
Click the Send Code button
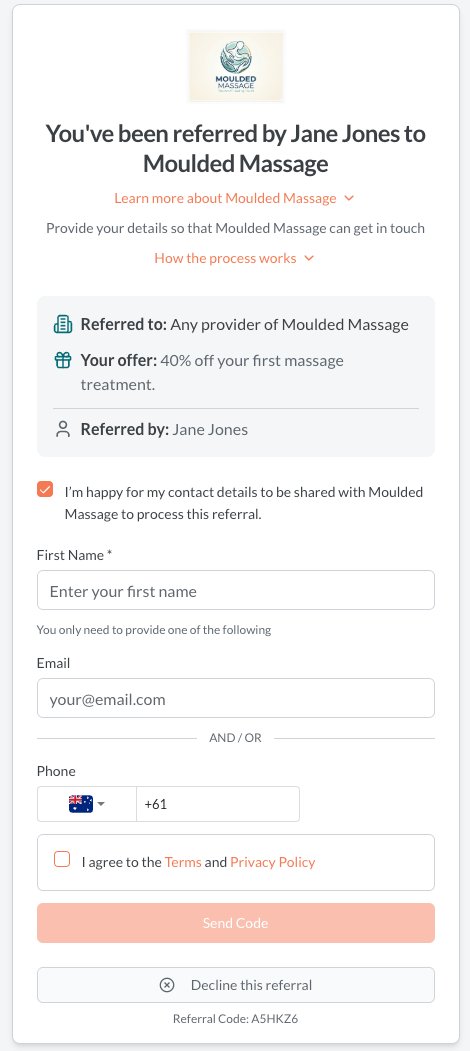(236, 923)
